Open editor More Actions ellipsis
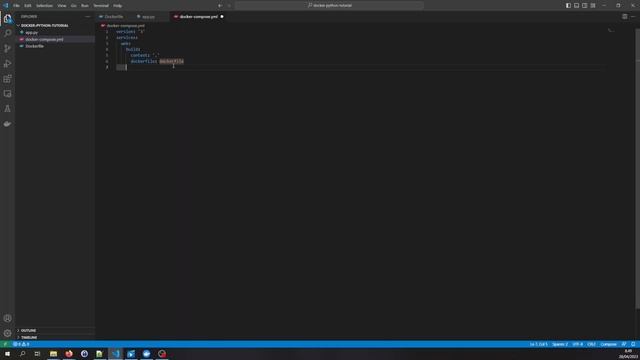This screenshot has height=360, width=640. click(633, 17)
